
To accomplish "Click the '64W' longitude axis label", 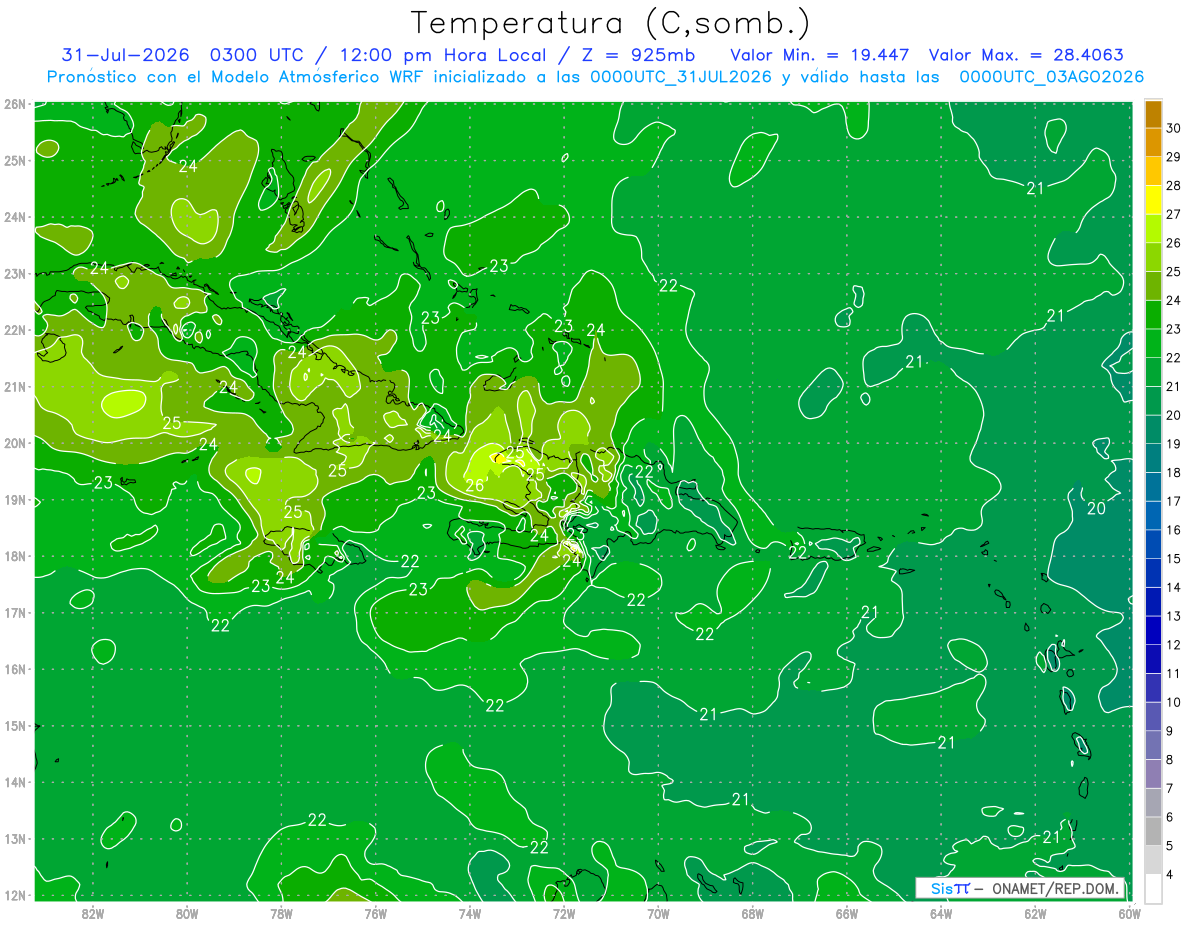I will [941, 912].
